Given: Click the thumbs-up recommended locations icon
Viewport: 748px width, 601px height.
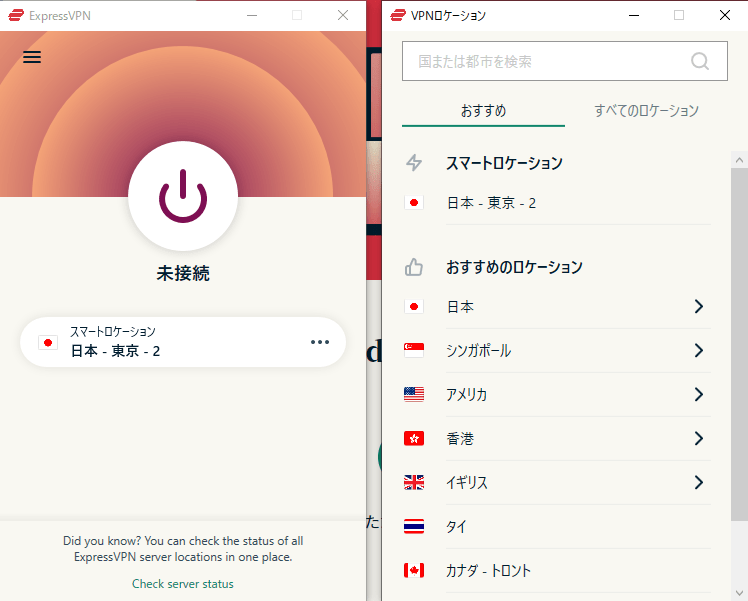Looking at the screenshot, I should 414,267.
